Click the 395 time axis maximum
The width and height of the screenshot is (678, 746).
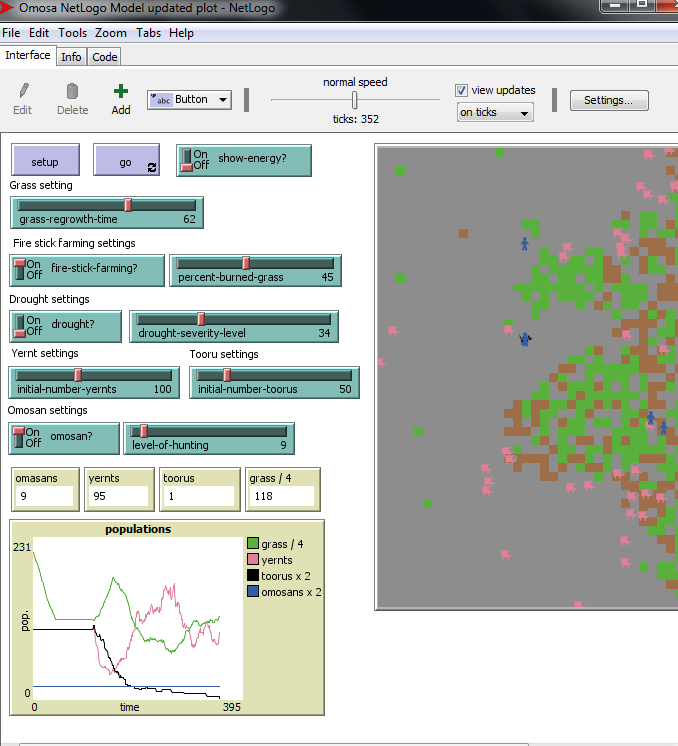click(232, 707)
